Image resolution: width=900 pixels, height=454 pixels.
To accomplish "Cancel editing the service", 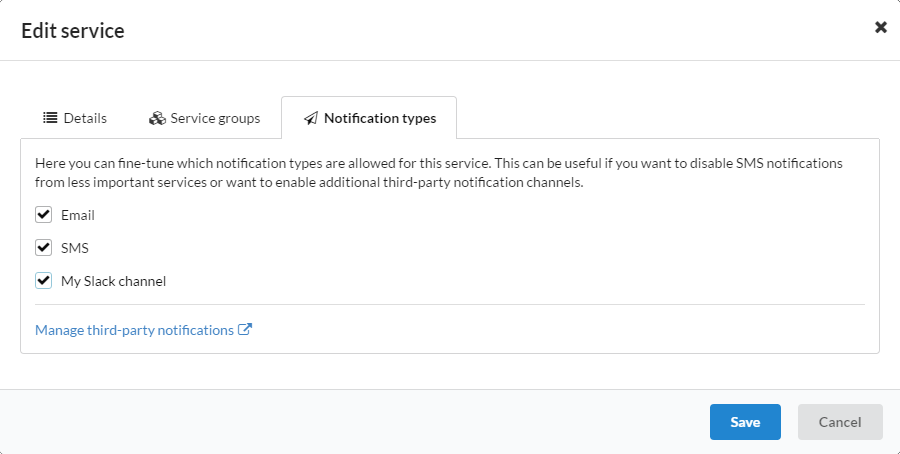I will 840,422.
